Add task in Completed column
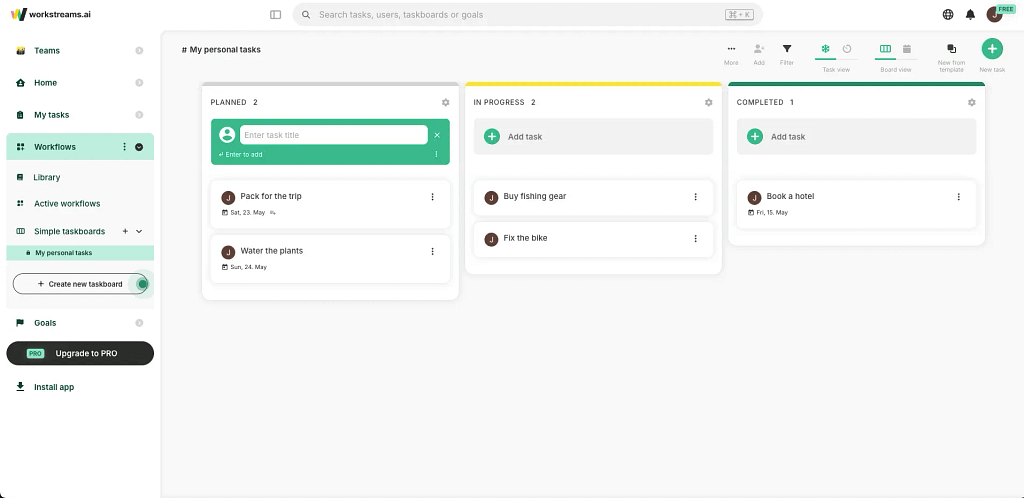1024x498 pixels. (856, 136)
